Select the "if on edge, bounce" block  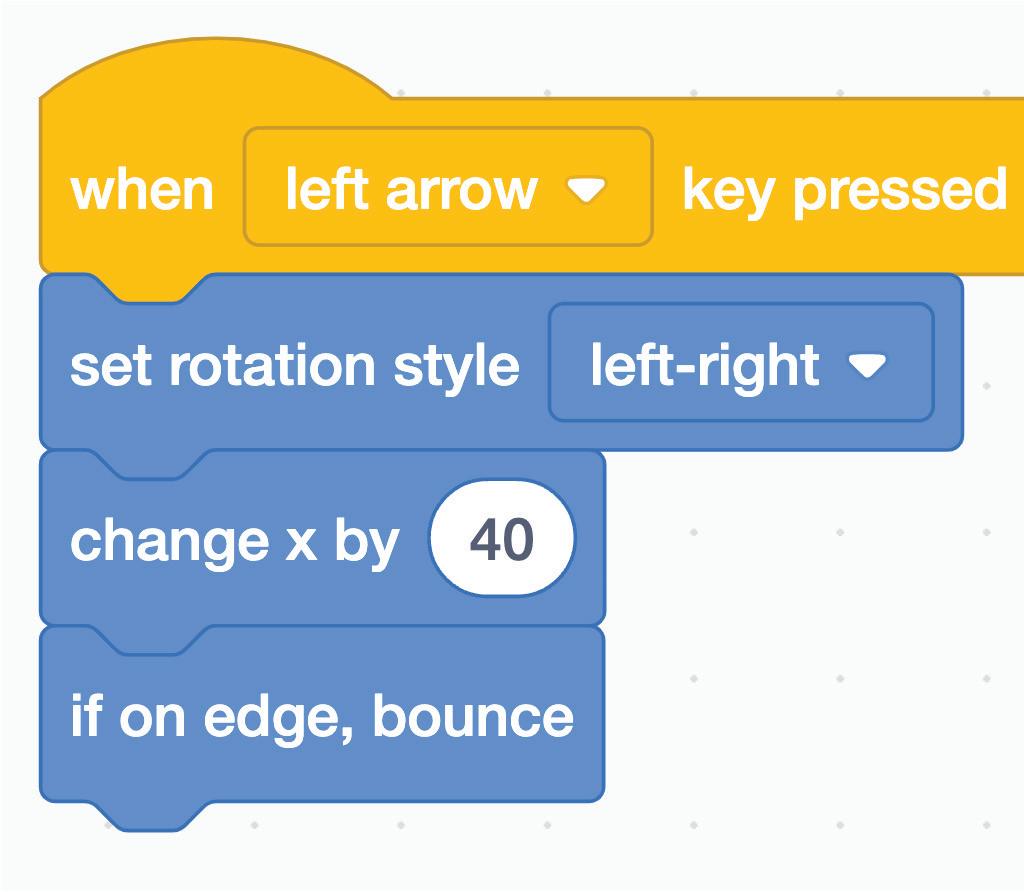(x=321, y=716)
